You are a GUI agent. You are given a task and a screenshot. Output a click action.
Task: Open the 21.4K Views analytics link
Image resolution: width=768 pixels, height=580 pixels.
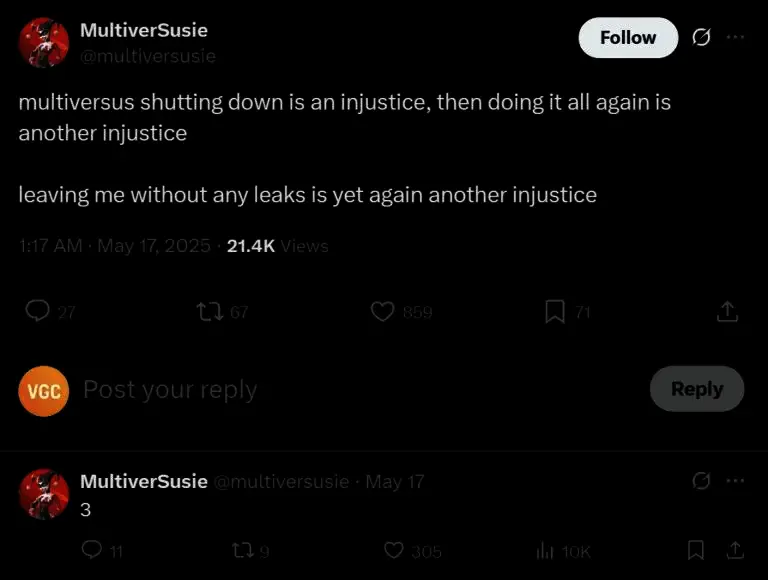(x=277, y=246)
